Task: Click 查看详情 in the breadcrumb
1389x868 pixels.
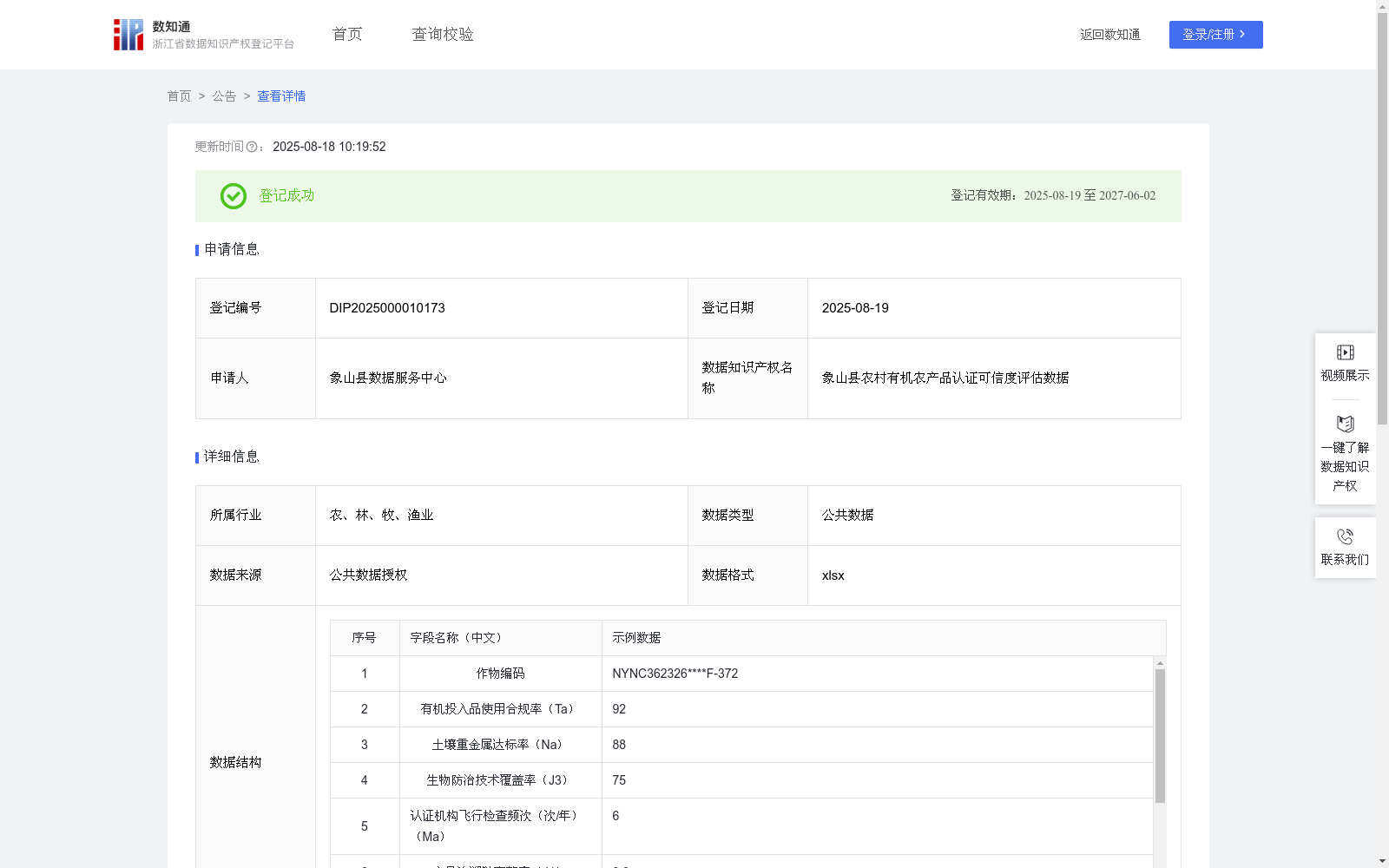Action: pos(281,96)
